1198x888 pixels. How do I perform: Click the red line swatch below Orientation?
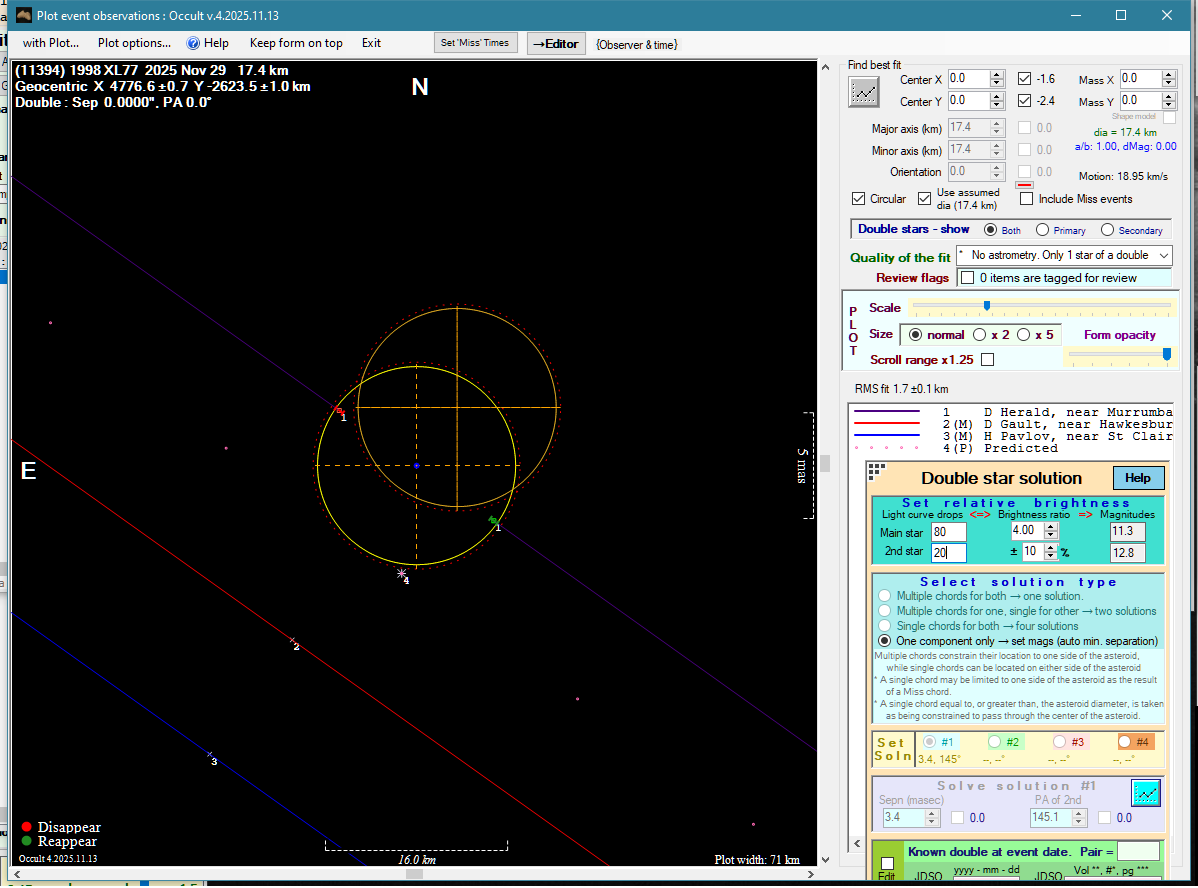tap(1024, 185)
